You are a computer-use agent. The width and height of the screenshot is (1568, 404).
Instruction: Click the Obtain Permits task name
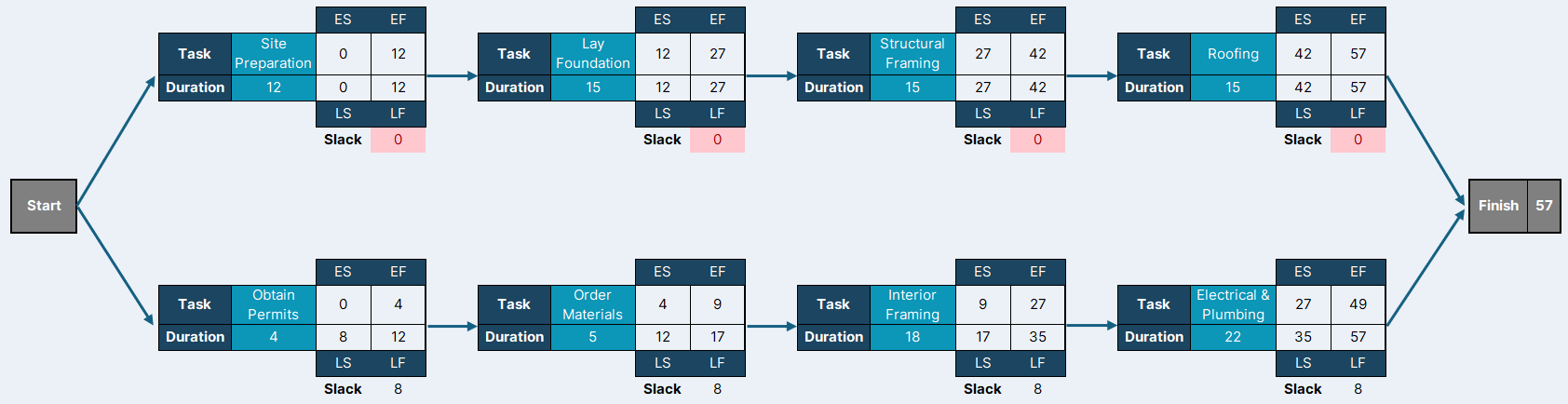[274, 304]
